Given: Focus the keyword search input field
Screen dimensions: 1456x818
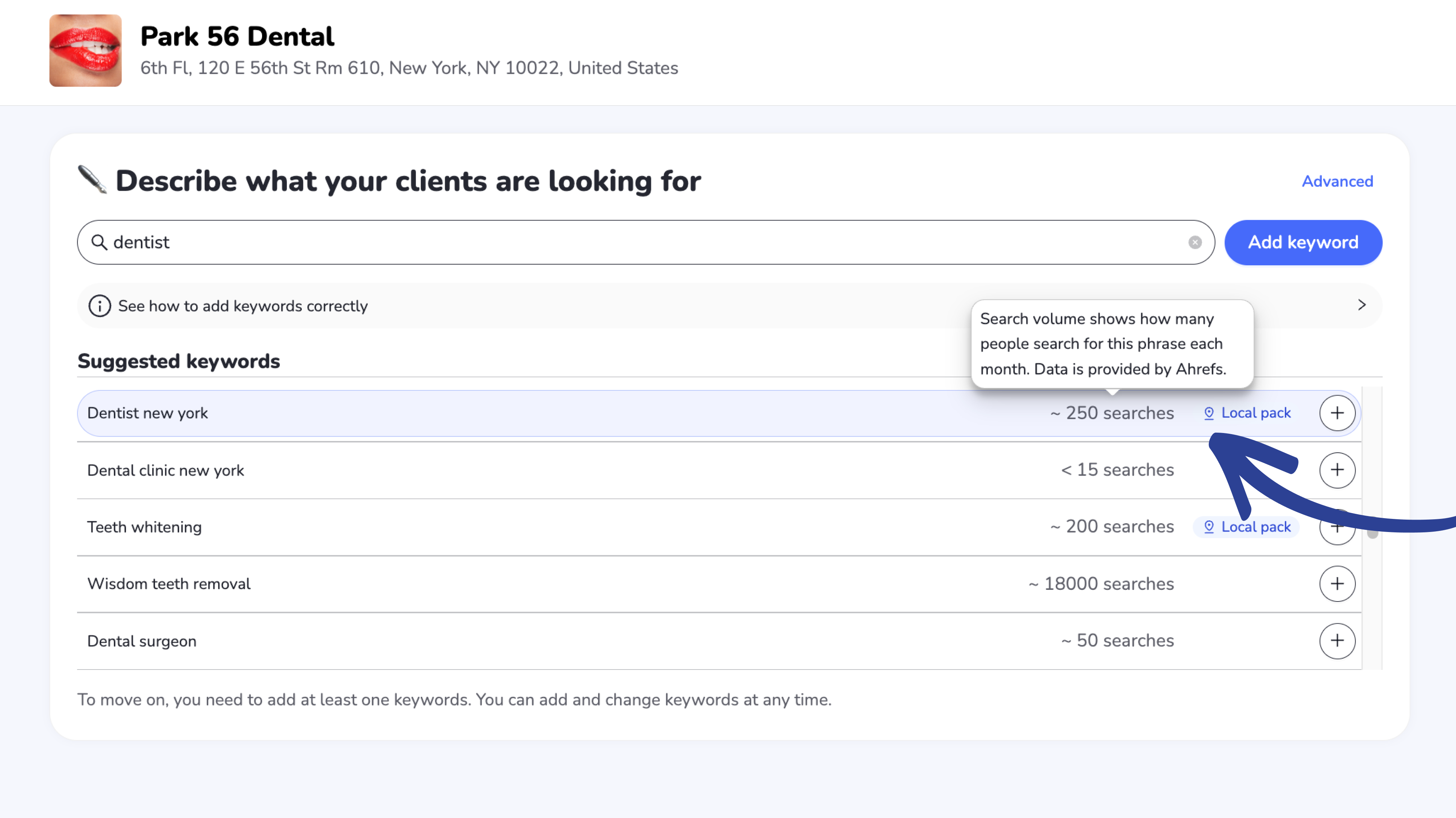Looking at the screenshot, I should (622, 242).
